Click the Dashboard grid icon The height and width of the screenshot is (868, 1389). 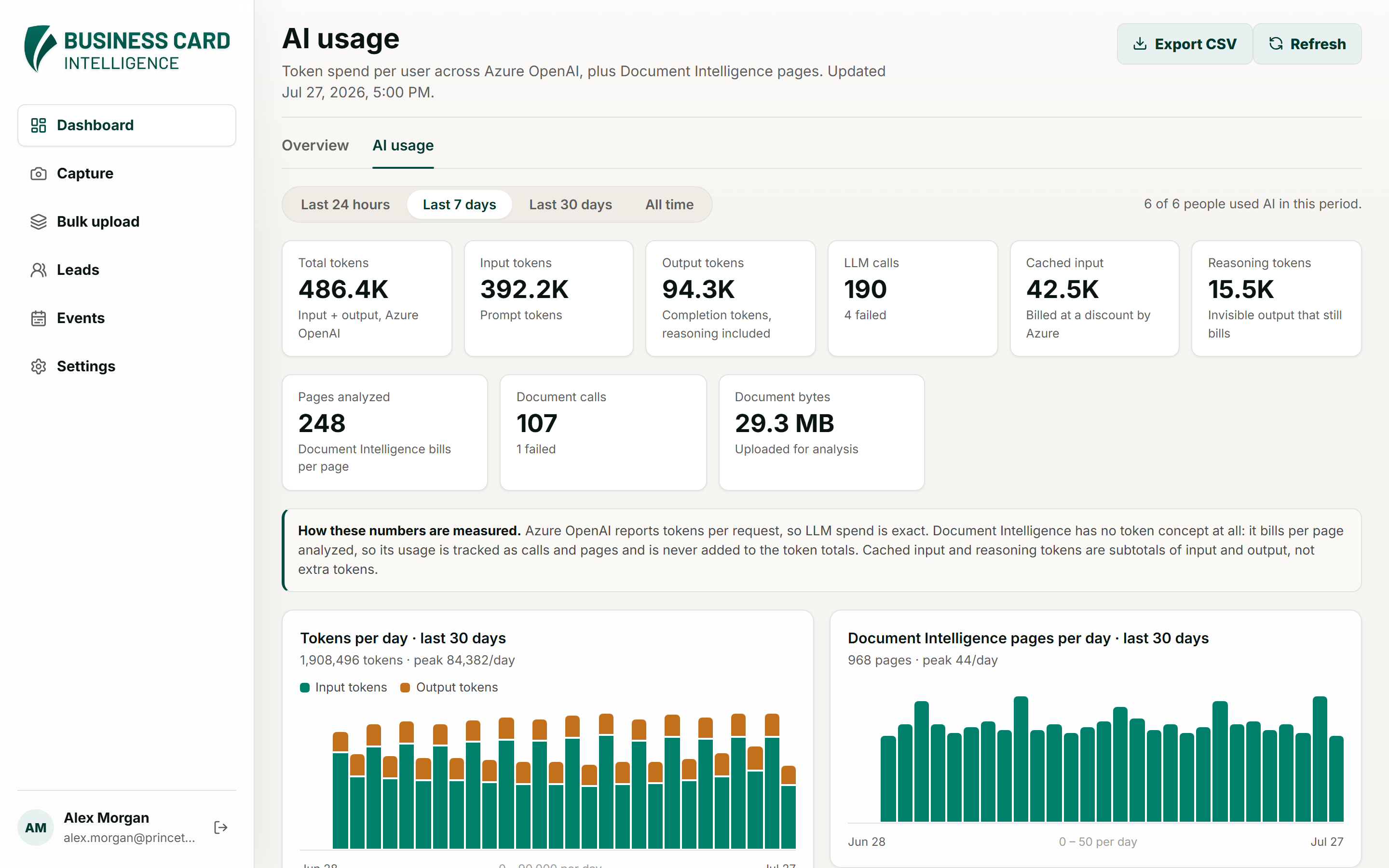click(x=39, y=125)
